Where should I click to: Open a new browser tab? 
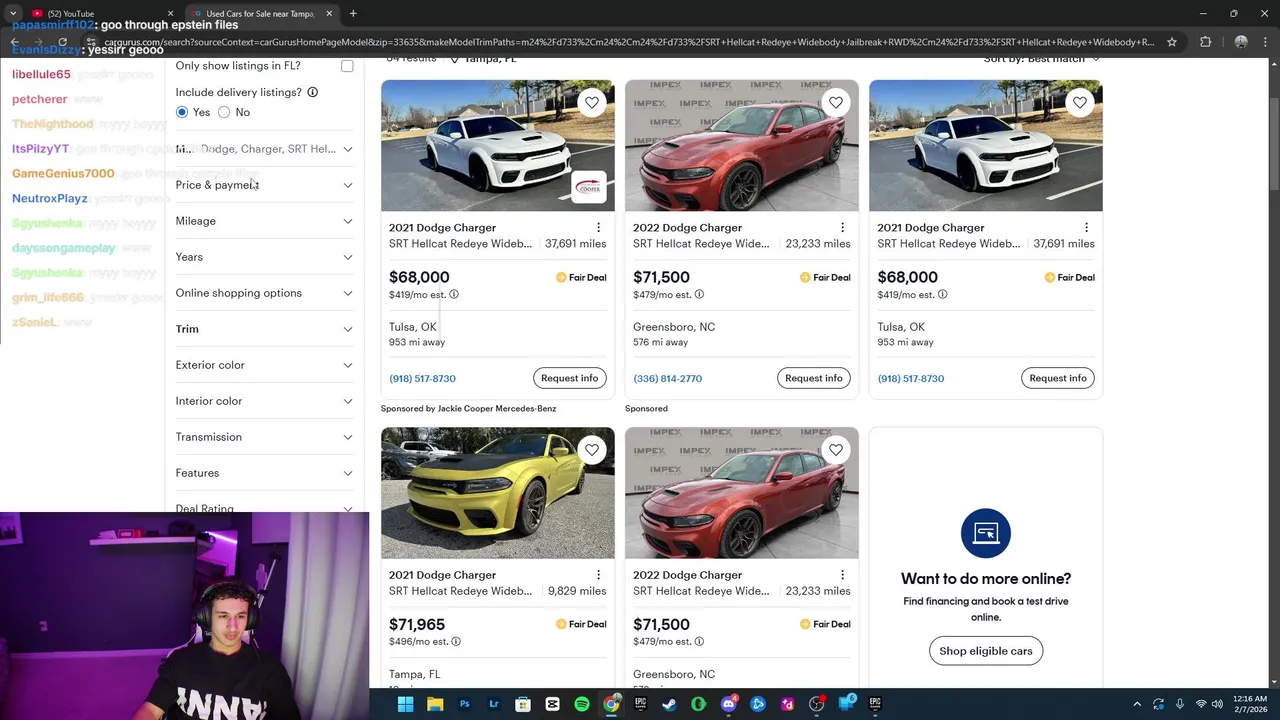(353, 13)
